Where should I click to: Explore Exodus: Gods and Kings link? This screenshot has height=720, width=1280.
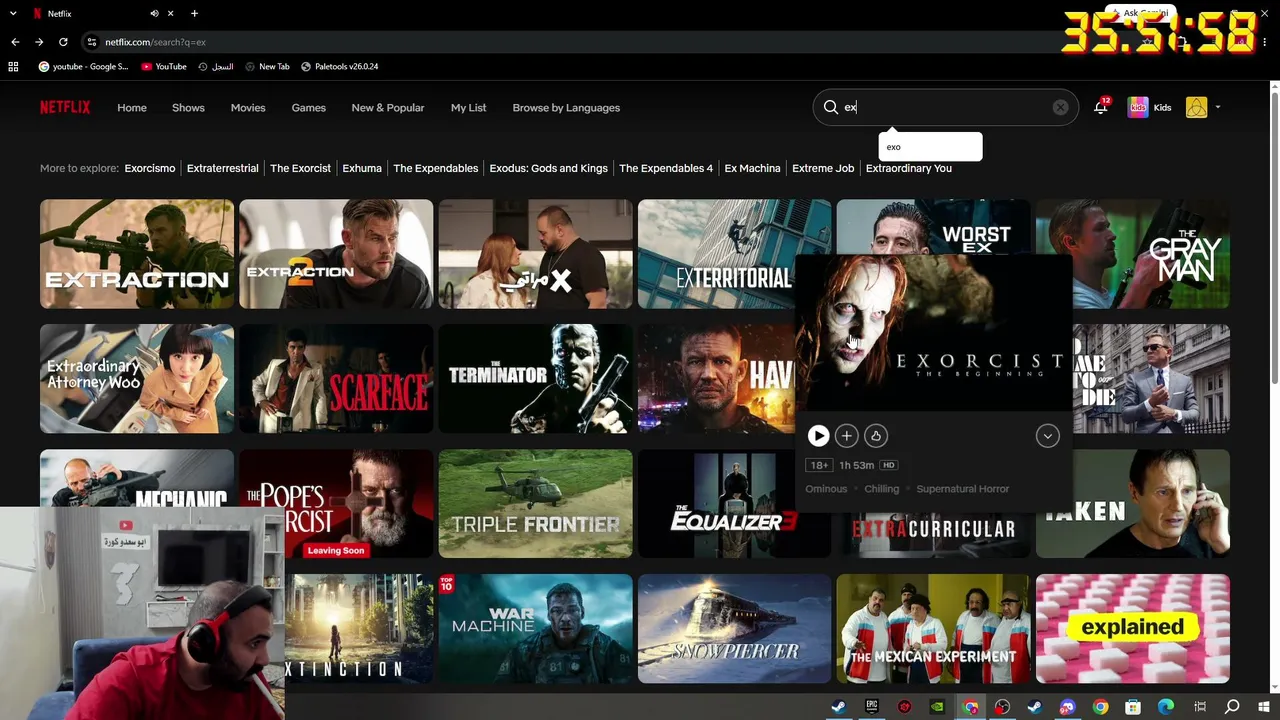point(549,168)
